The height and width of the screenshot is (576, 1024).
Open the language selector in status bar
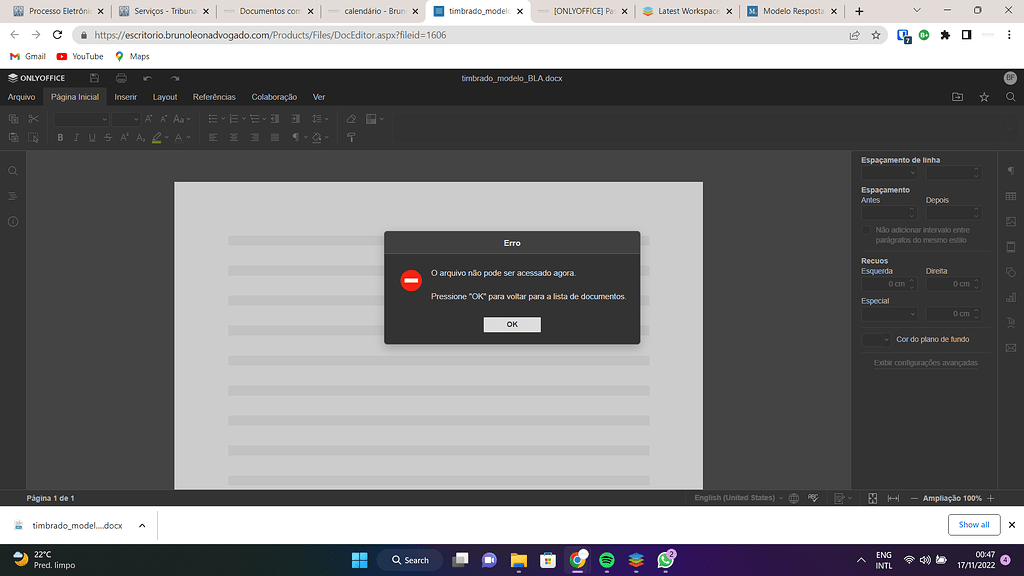coord(735,497)
